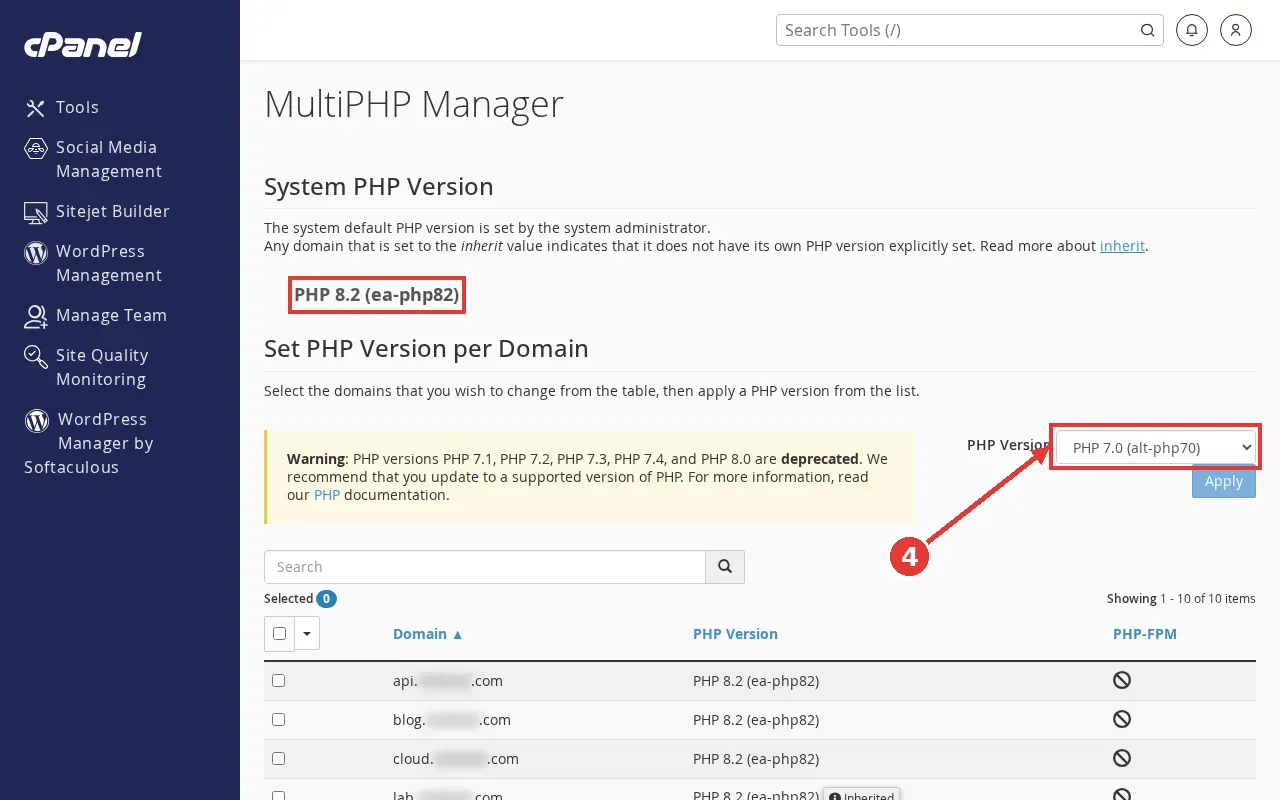Click the api domain name cell
The height and width of the screenshot is (800, 1280).
[x=448, y=681]
